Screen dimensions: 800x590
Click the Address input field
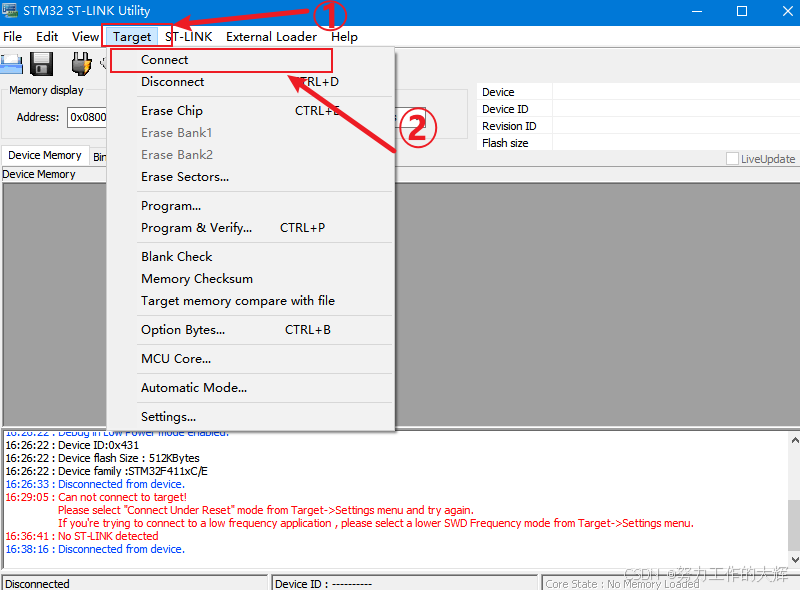coord(87,117)
